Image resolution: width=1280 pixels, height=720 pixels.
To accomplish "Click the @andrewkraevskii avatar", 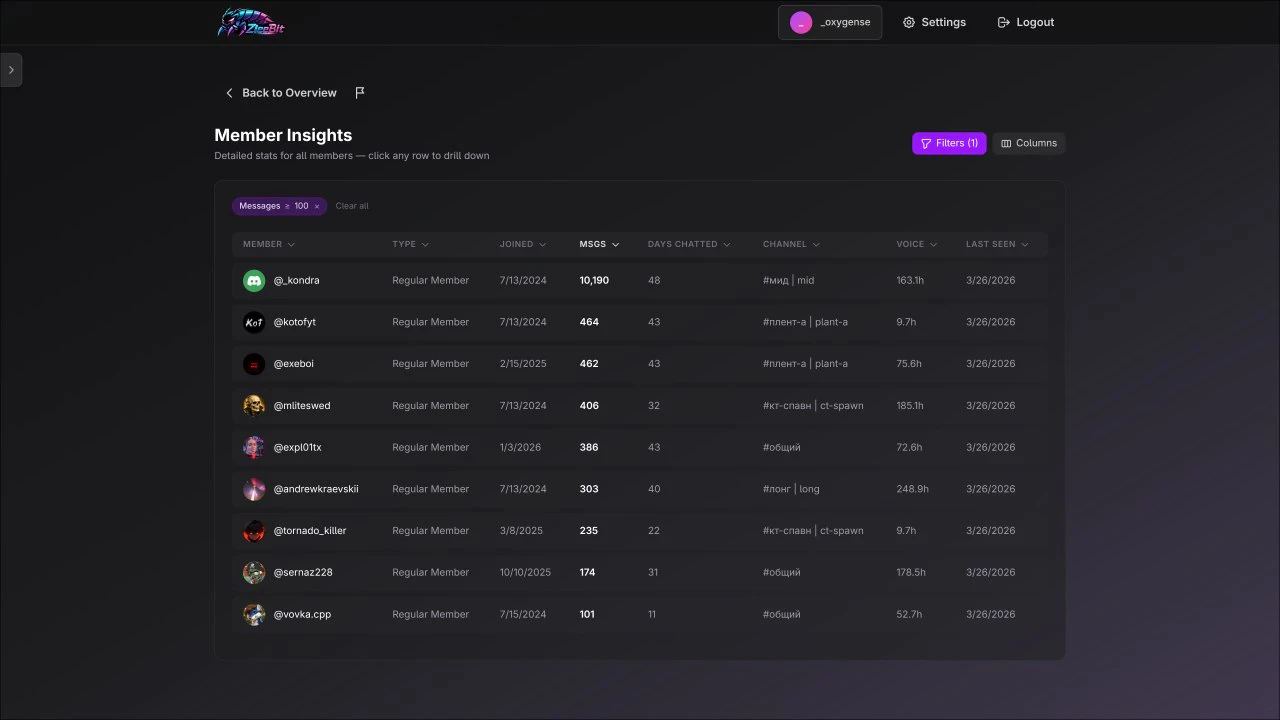I will coord(254,489).
